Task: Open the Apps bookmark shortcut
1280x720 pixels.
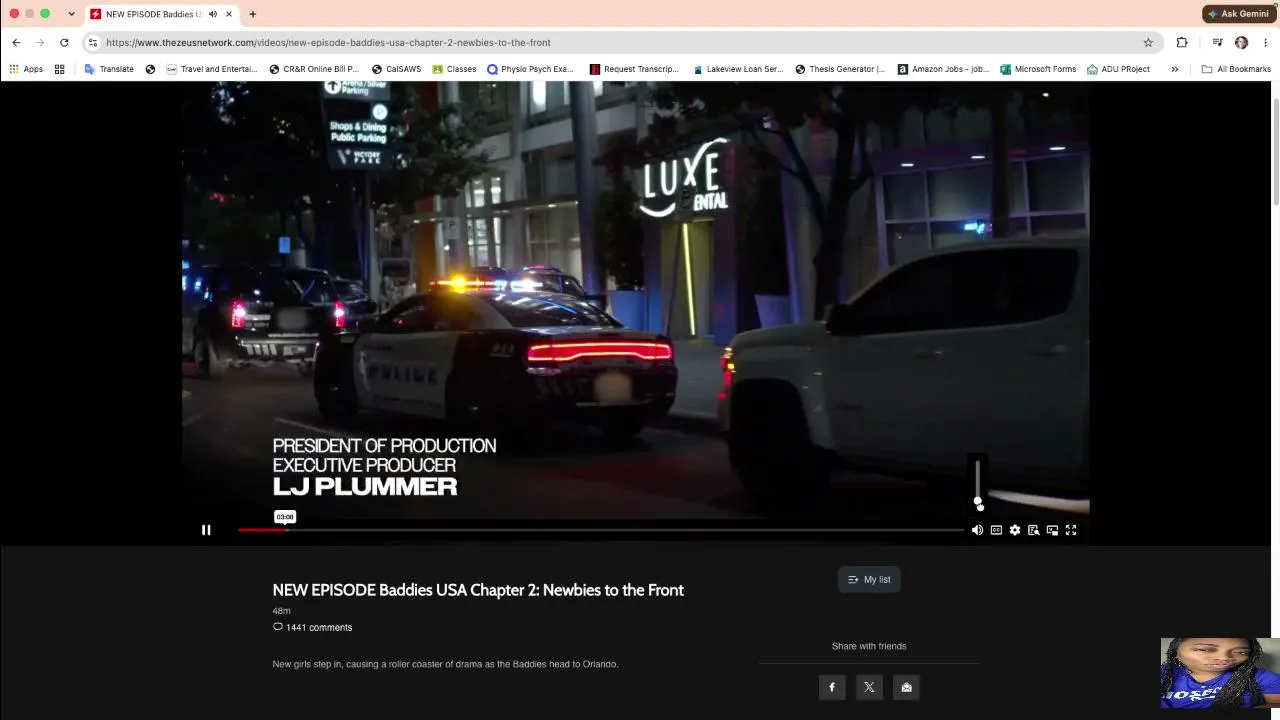Action: click(26, 69)
